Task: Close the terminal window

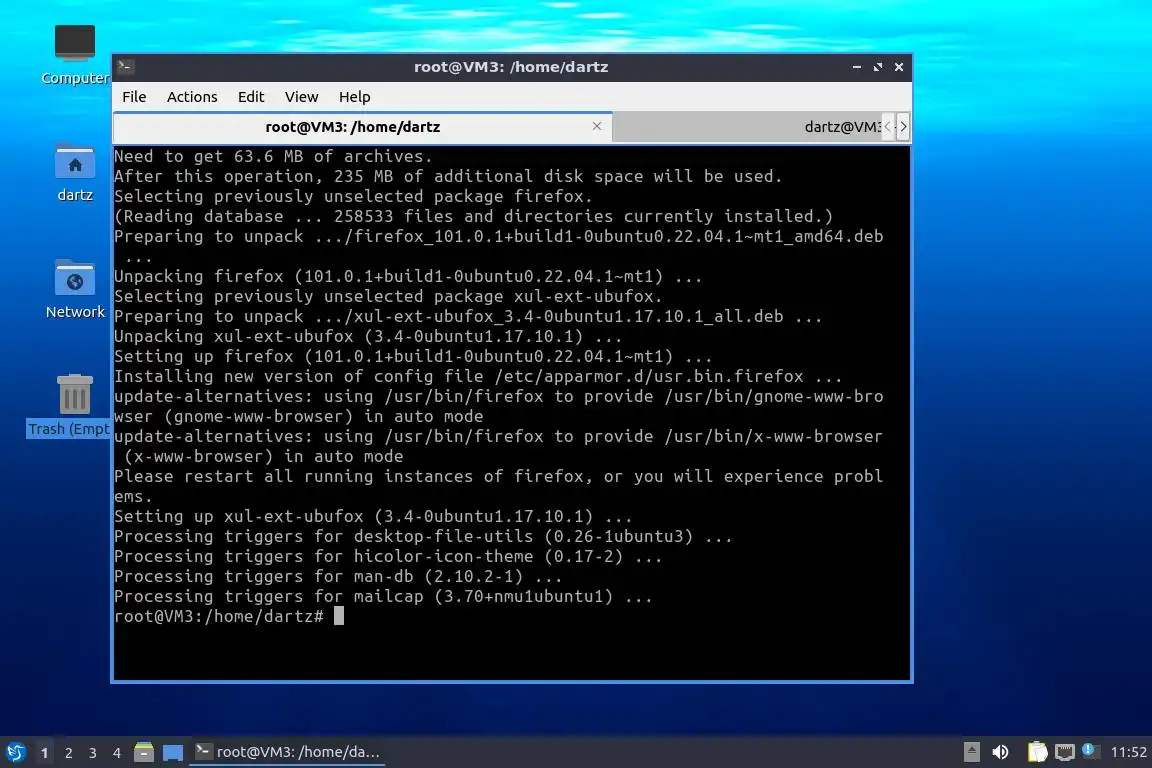Action: click(899, 67)
